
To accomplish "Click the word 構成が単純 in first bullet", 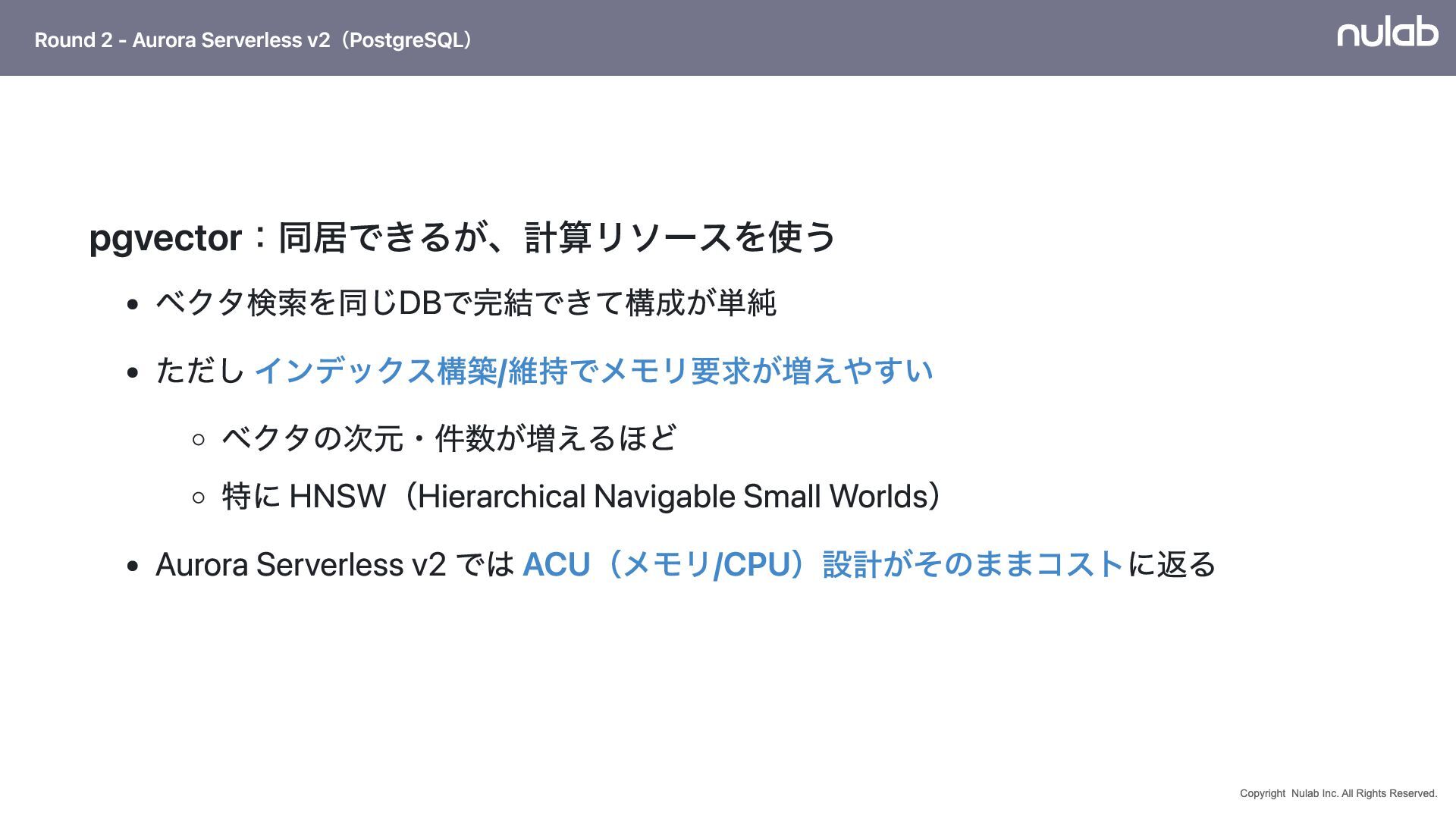I will [x=701, y=303].
